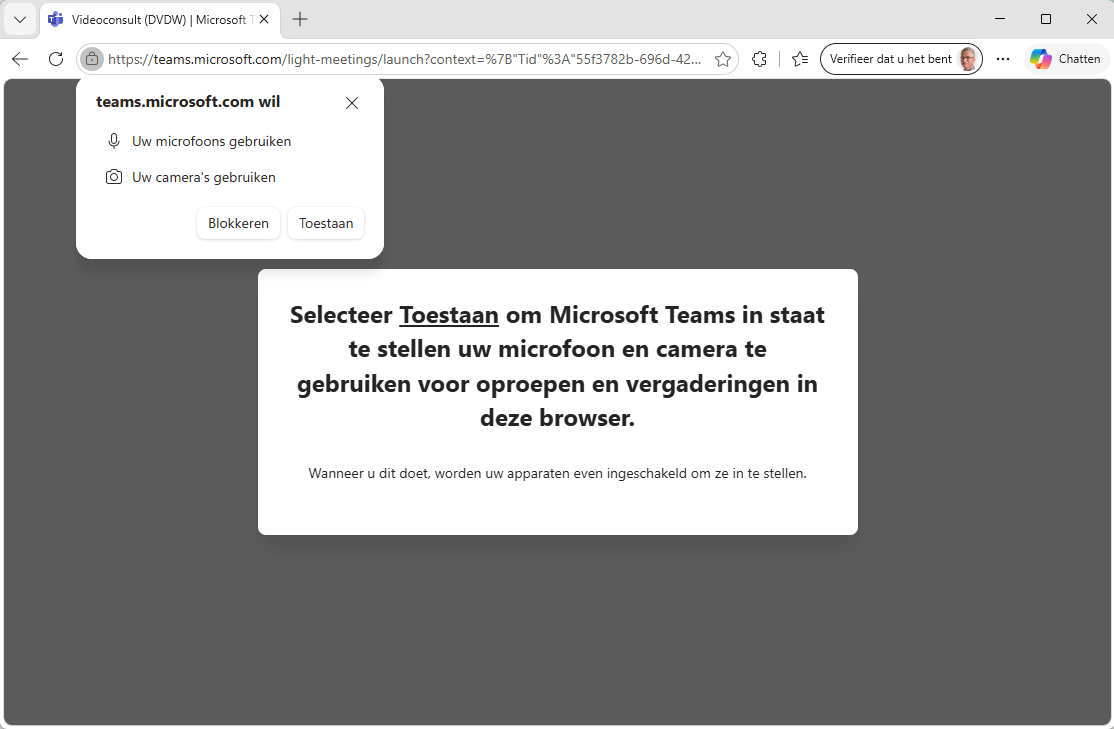
Task: Close the Videoconsult tab
Action: [x=264, y=19]
